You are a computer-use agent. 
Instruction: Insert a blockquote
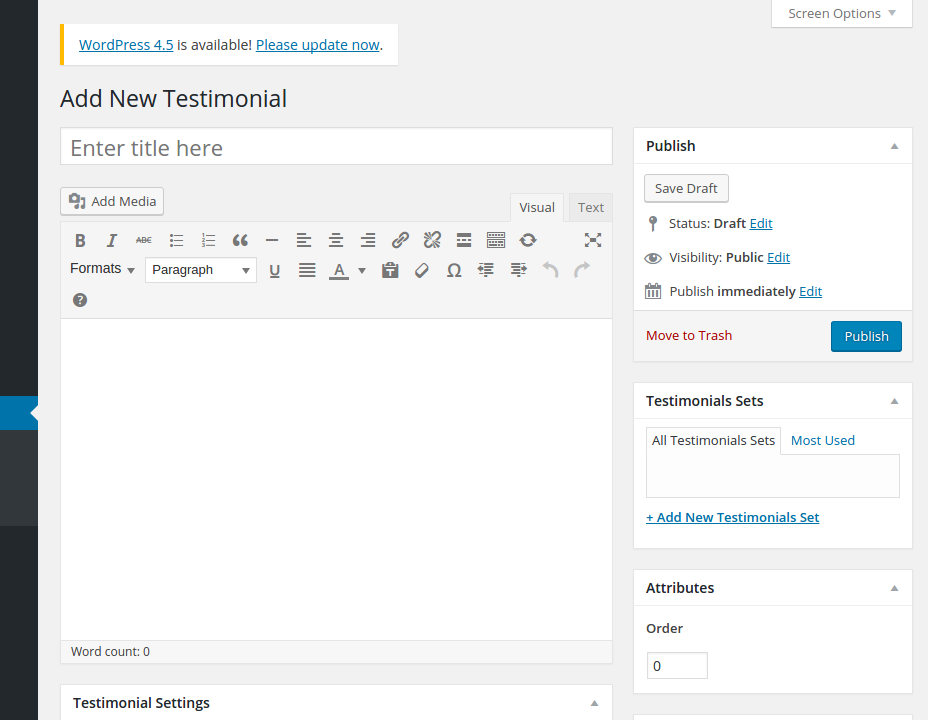[240, 240]
